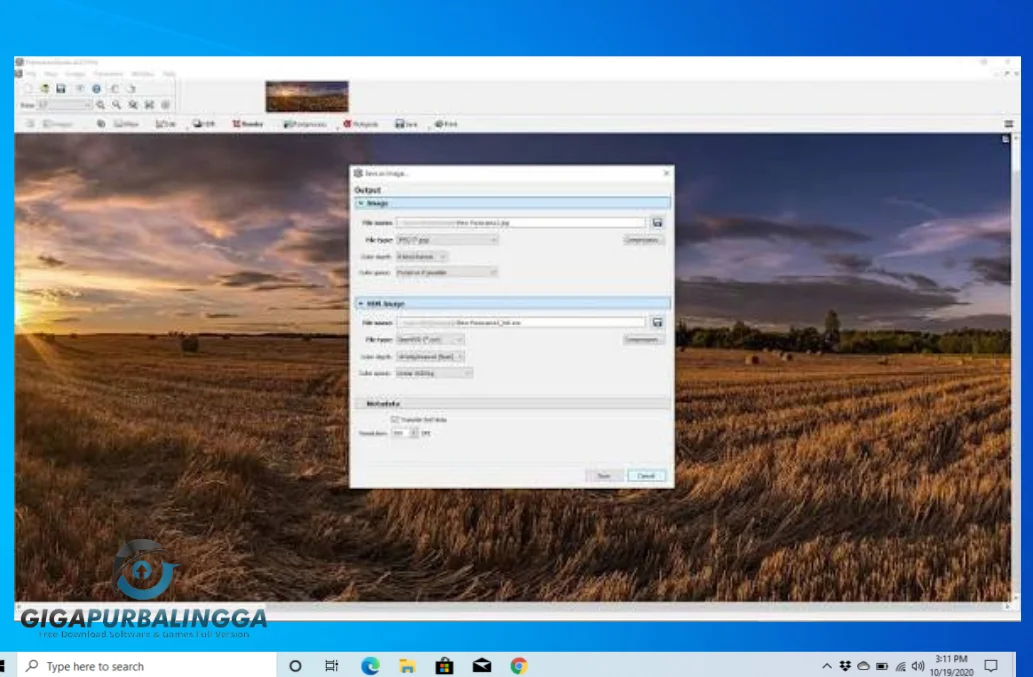The height and width of the screenshot is (677, 1033).
Task: Open the Help menu
Action: click(169, 74)
